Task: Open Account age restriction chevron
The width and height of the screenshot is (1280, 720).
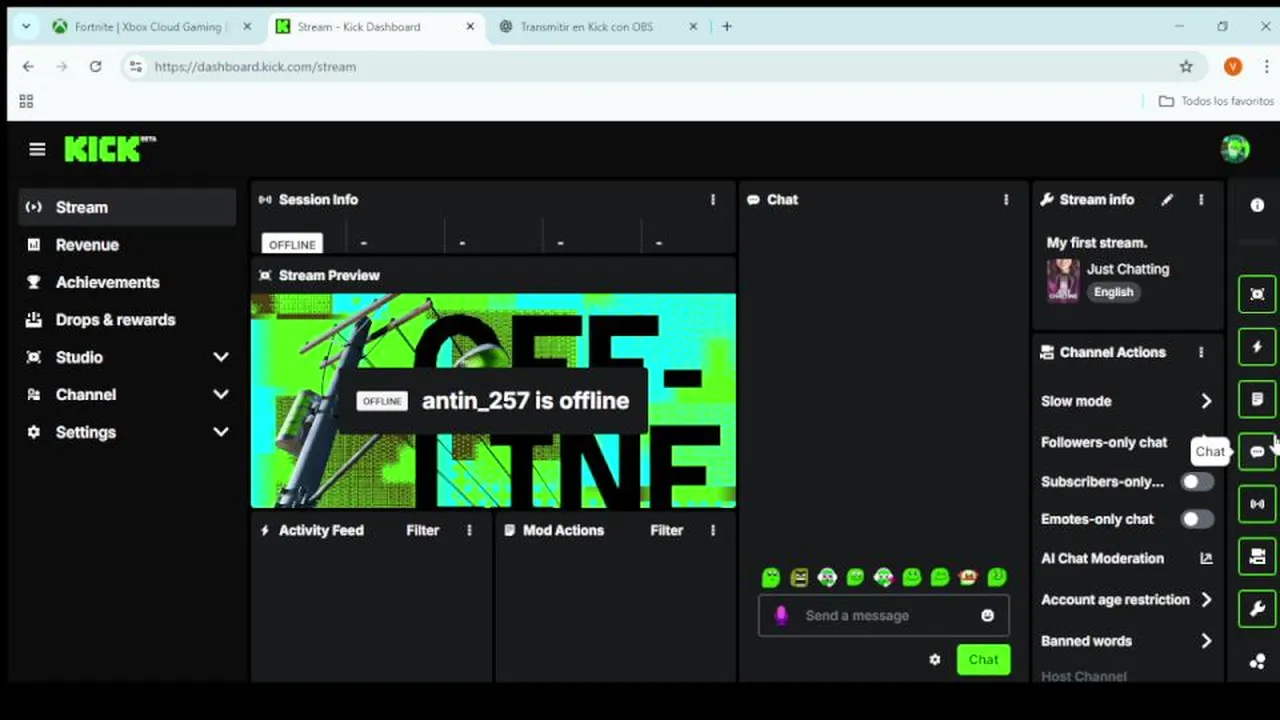Action: coord(1206,600)
